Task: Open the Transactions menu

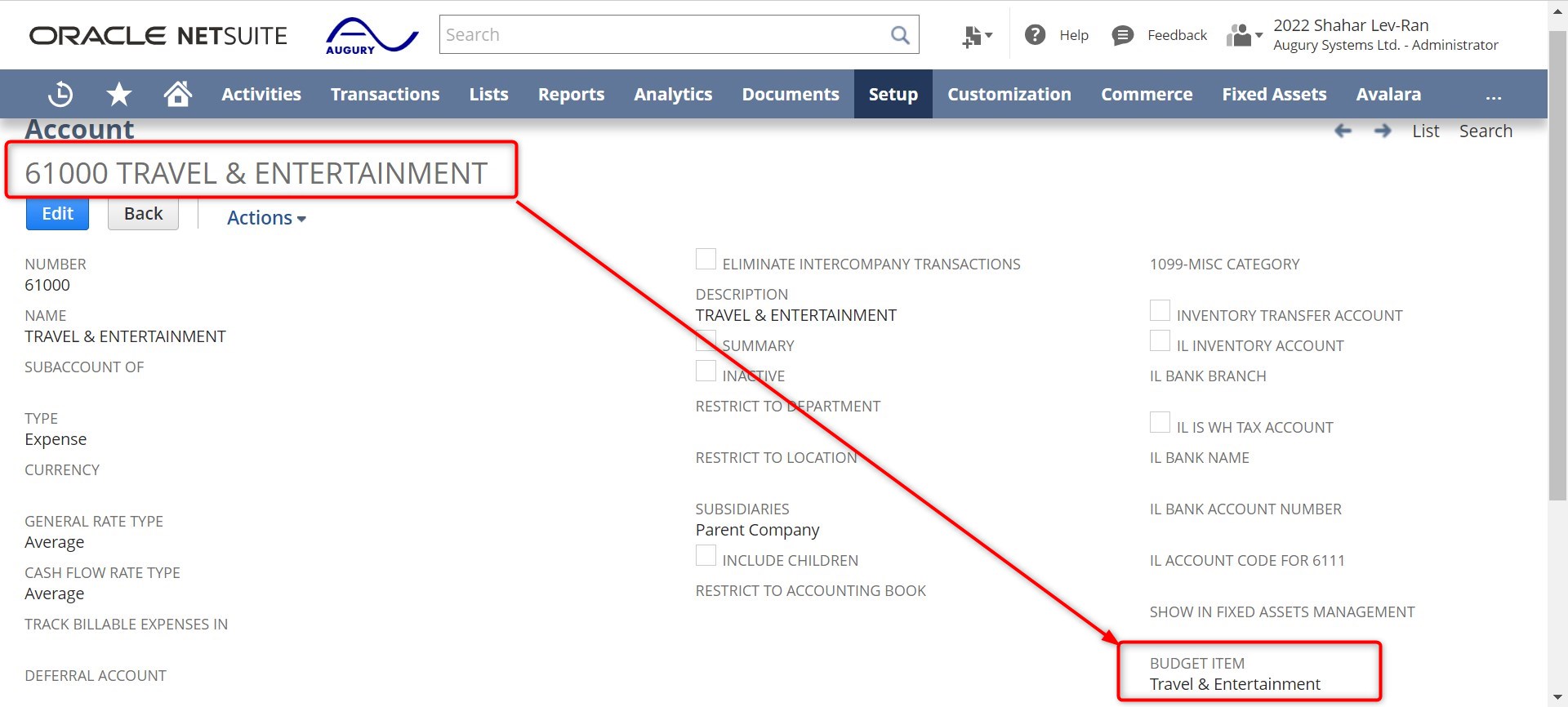Action: 385,94
